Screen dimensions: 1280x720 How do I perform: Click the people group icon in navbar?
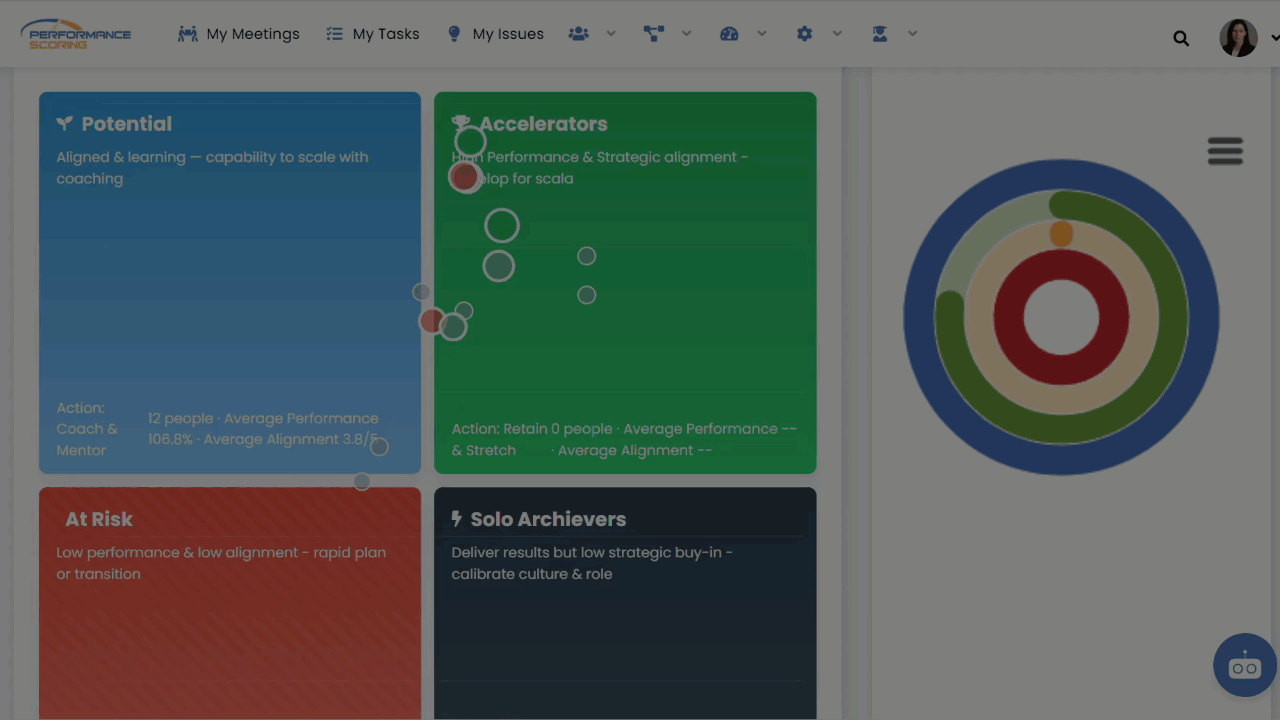click(x=579, y=34)
